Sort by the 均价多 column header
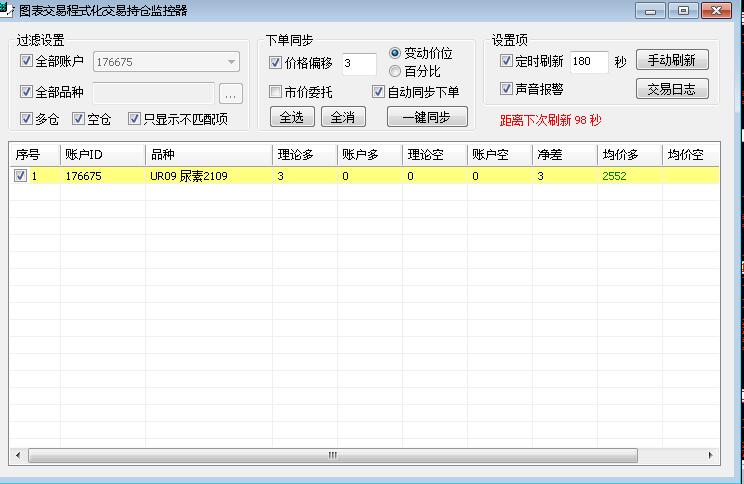The width and height of the screenshot is (744, 484). coord(630,155)
